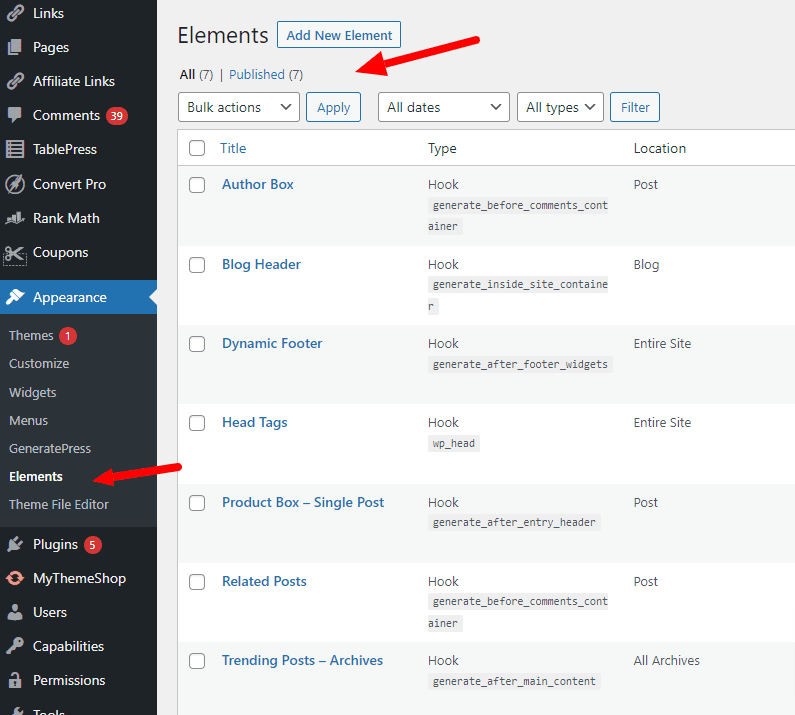Click the MyThemeShop icon in sidebar

click(x=15, y=578)
